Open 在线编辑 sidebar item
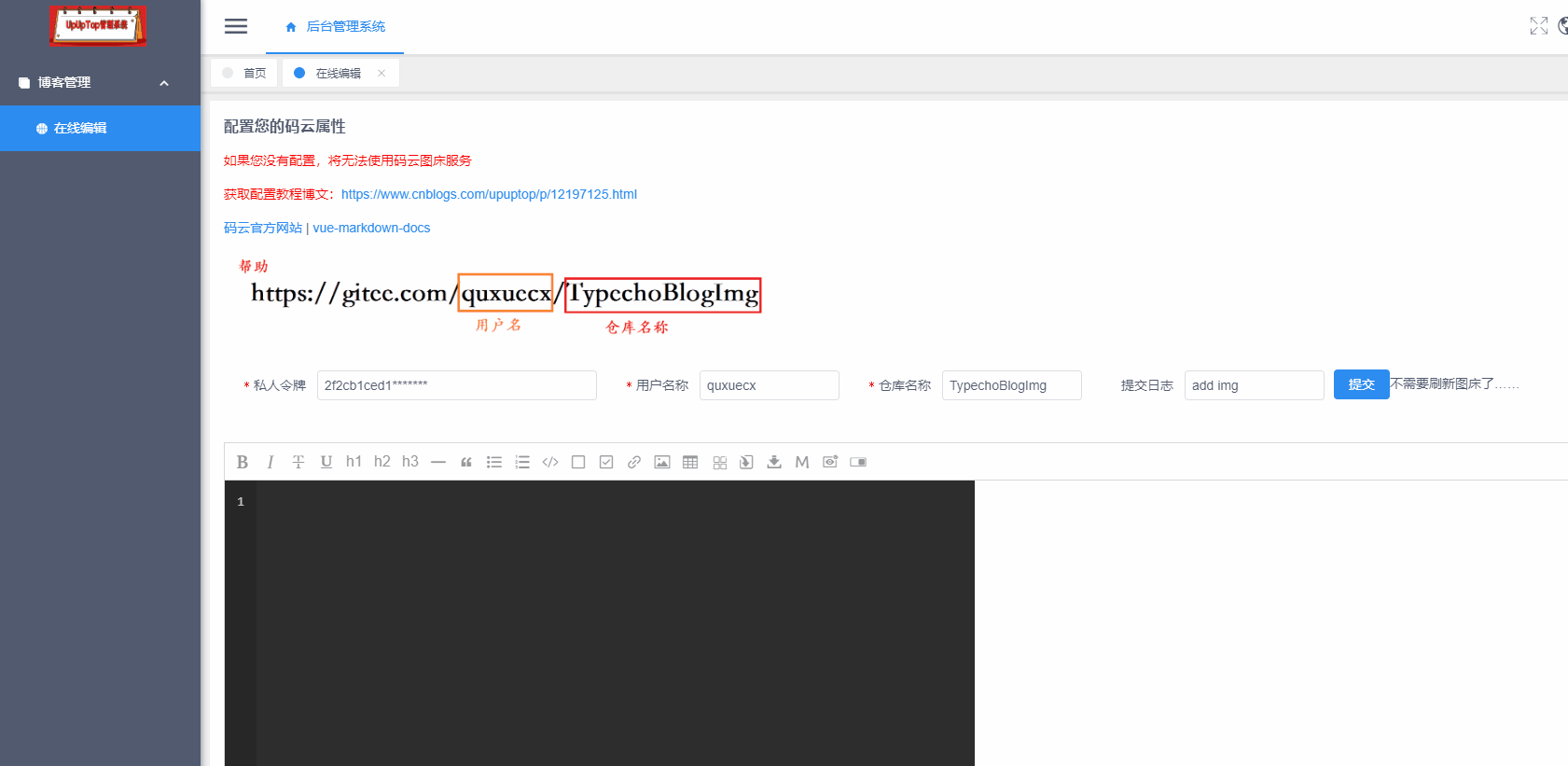This screenshot has width=1568, height=766. pyautogui.click(x=100, y=128)
